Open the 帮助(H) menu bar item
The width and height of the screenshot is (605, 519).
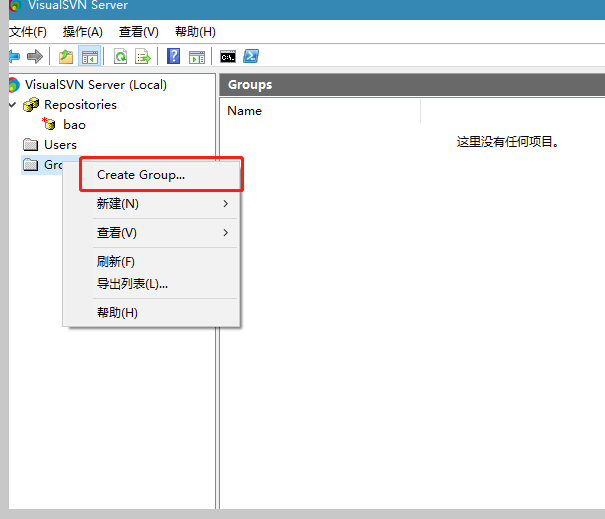tap(195, 32)
